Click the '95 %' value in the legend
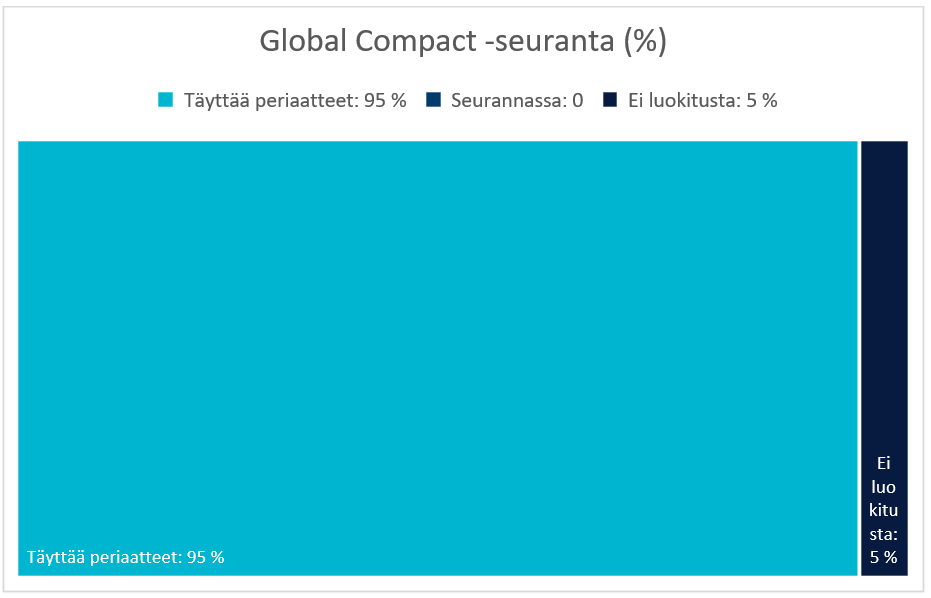This screenshot has width=931, height=598. click(x=385, y=100)
